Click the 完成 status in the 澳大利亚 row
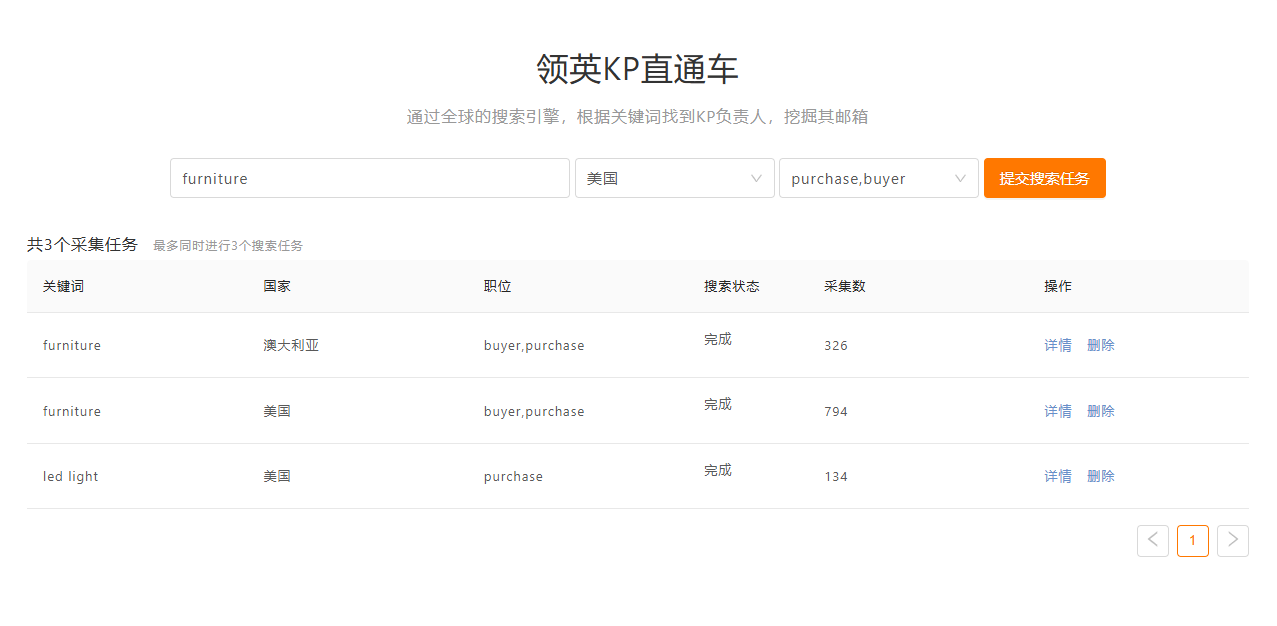The width and height of the screenshot is (1277, 626). pyautogui.click(x=718, y=339)
